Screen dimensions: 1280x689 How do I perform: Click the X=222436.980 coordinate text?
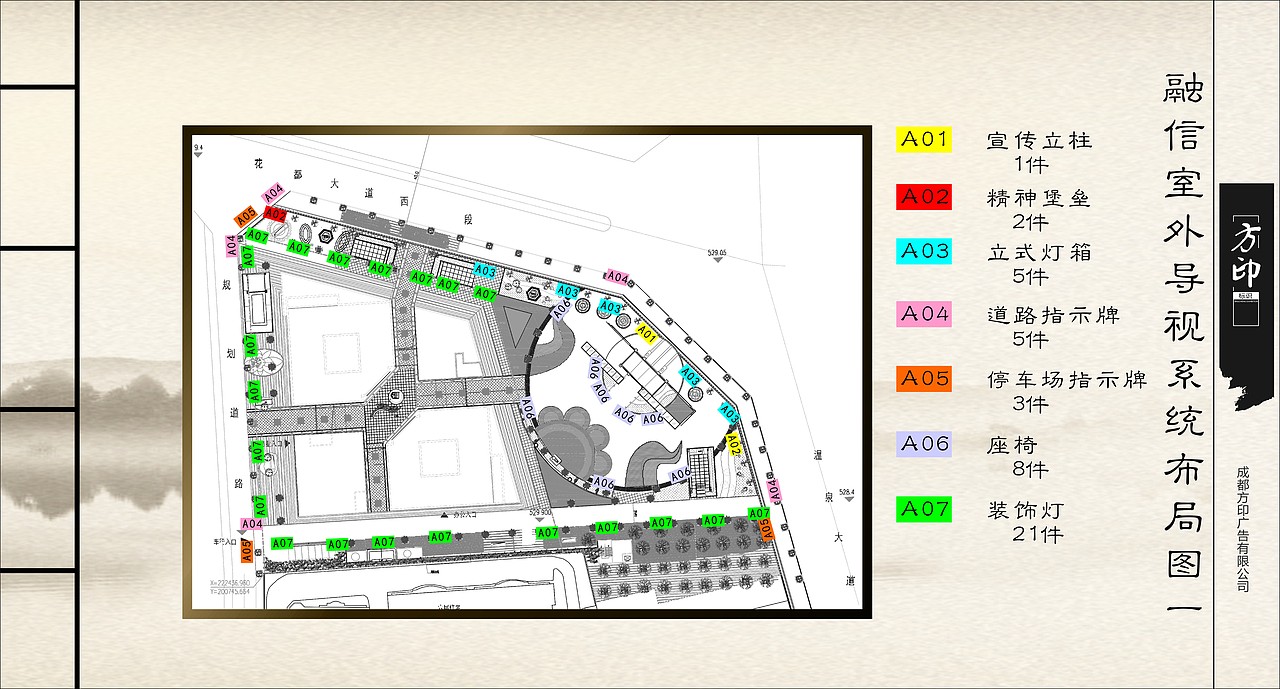tap(230, 583)
